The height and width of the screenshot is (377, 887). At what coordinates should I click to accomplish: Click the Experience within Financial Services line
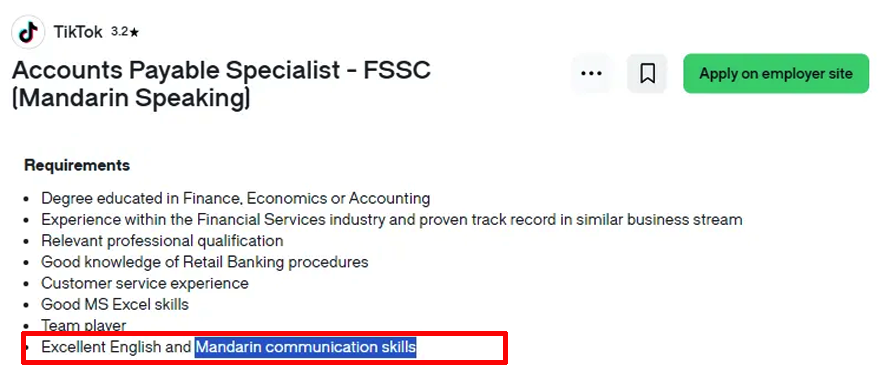[391, 220]
